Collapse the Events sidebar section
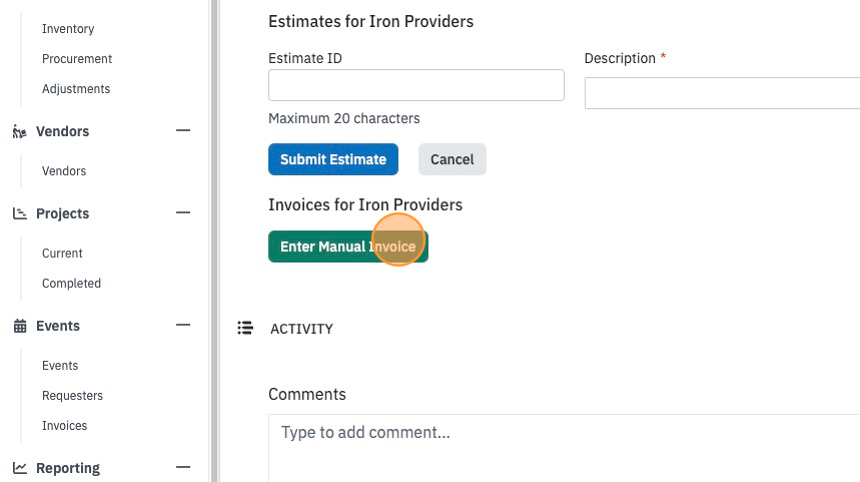 pos(183,325)
